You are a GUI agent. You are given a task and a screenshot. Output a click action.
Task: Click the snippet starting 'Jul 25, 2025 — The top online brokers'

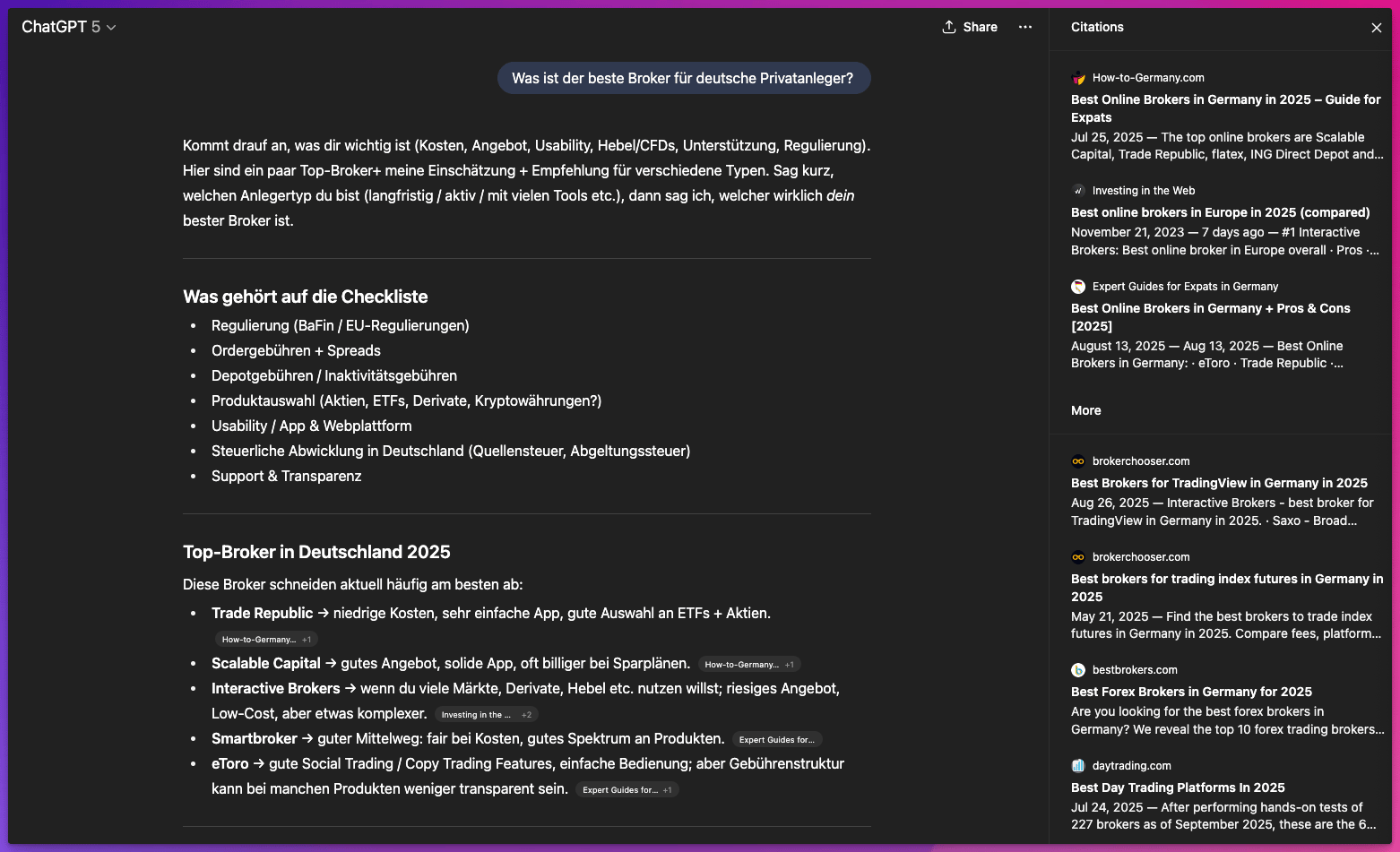(x=1227, y=146)
